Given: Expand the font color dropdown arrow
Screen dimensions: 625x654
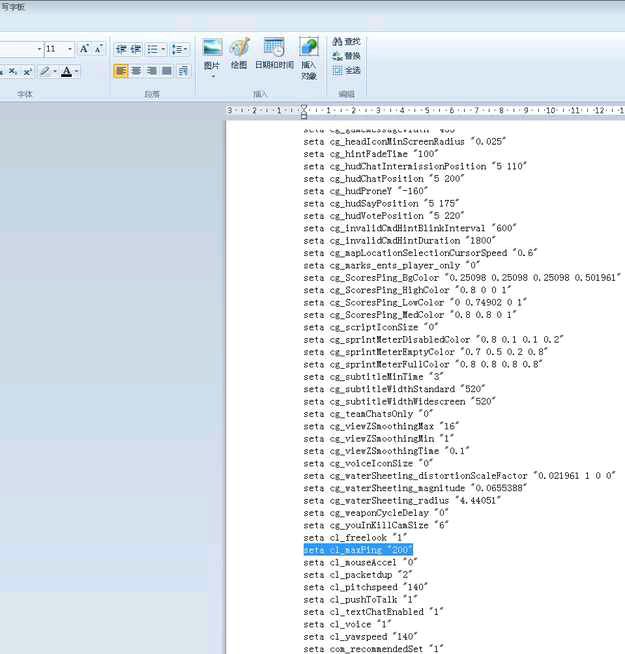Looking at the screenshot, I should [77, 72].
